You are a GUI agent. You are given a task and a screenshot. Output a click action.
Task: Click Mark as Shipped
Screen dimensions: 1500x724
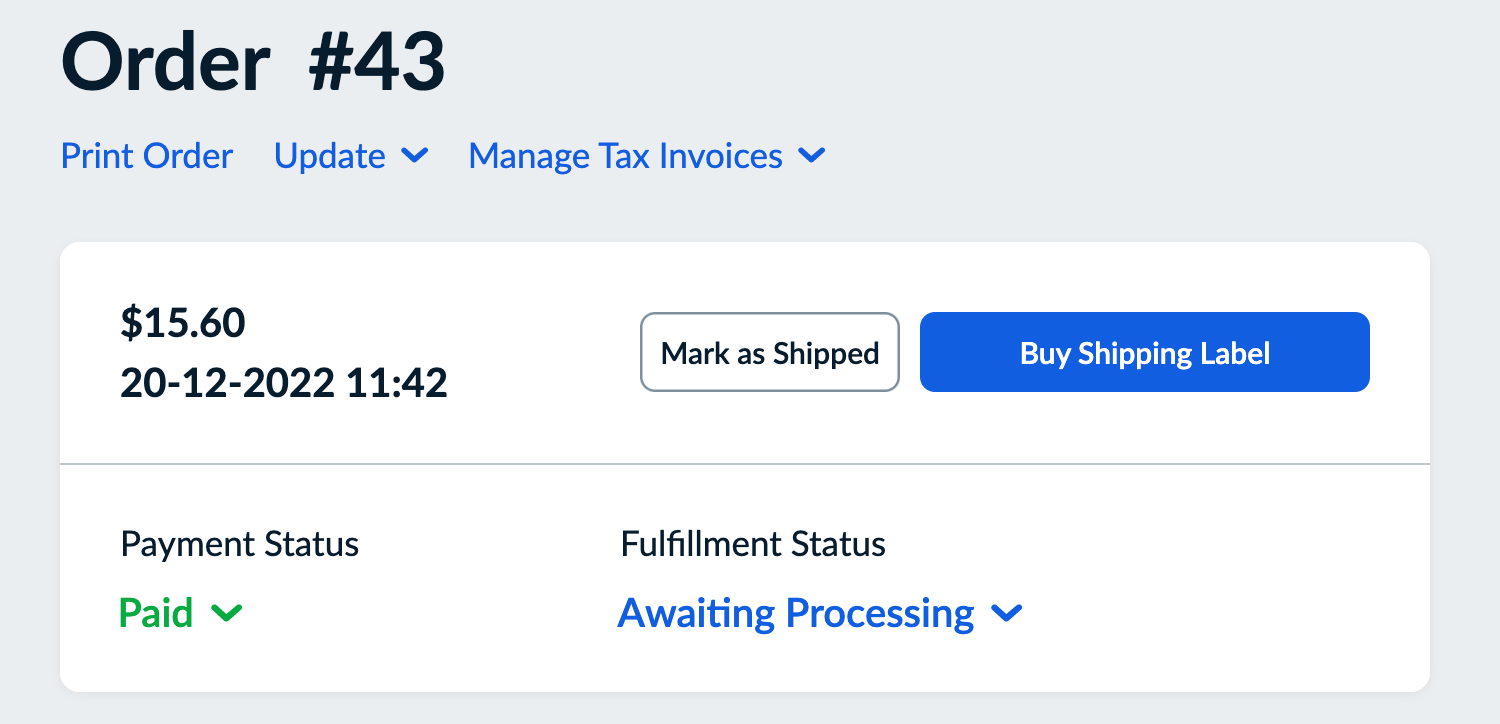tap(769, 352)
